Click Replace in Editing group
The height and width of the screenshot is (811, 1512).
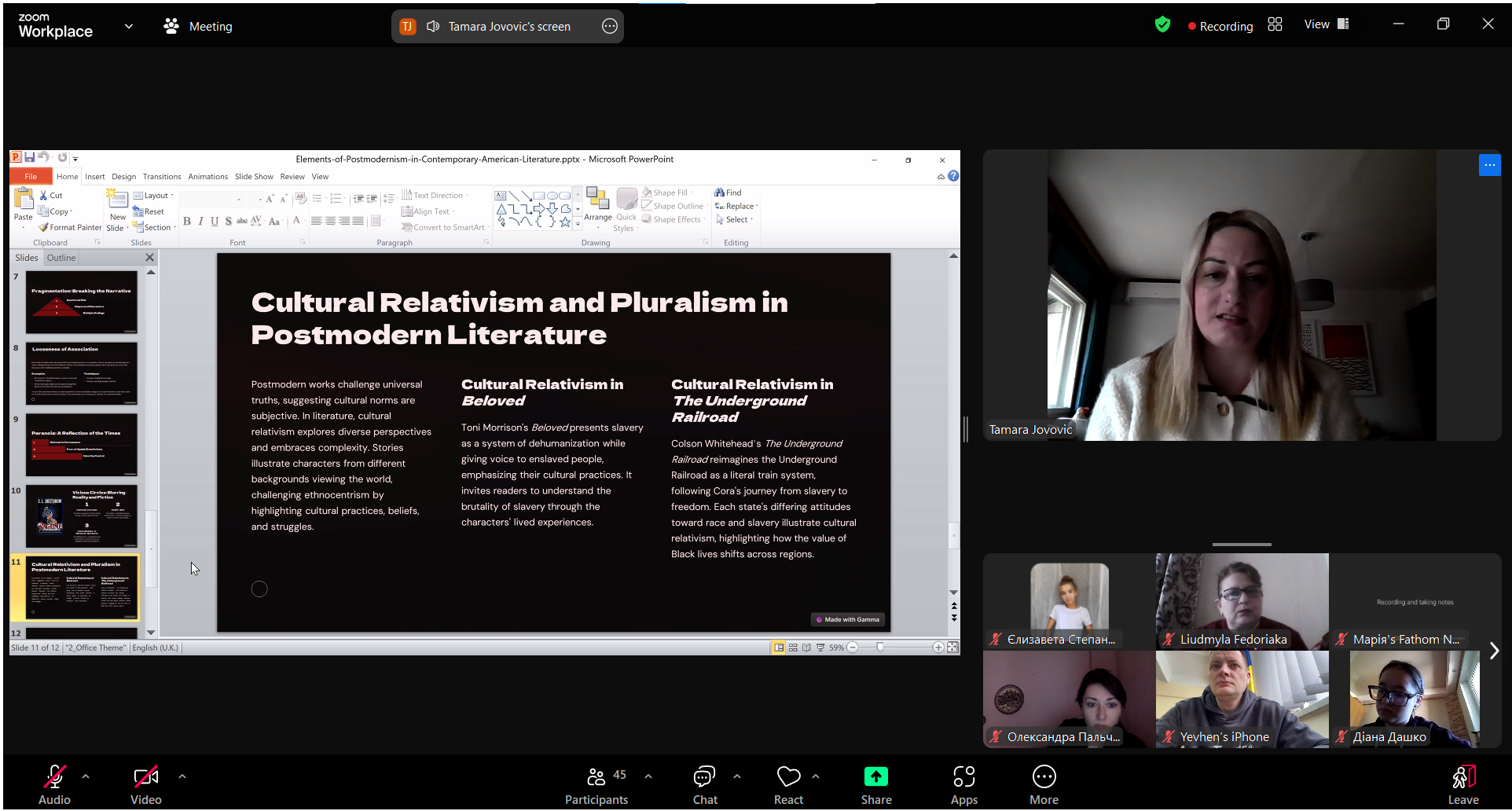point(736,207)
